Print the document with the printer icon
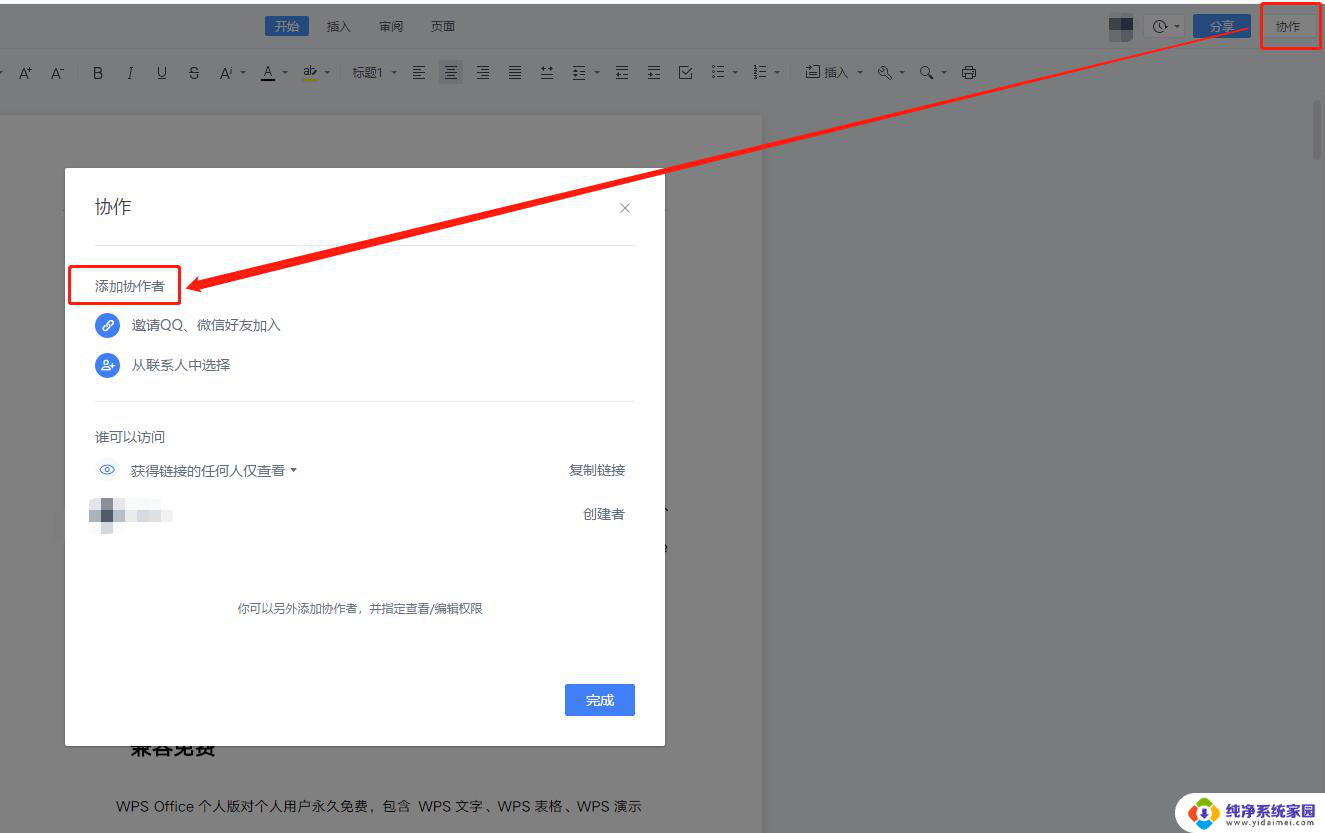The image size is (1325, 833). (x=968, y=73)
